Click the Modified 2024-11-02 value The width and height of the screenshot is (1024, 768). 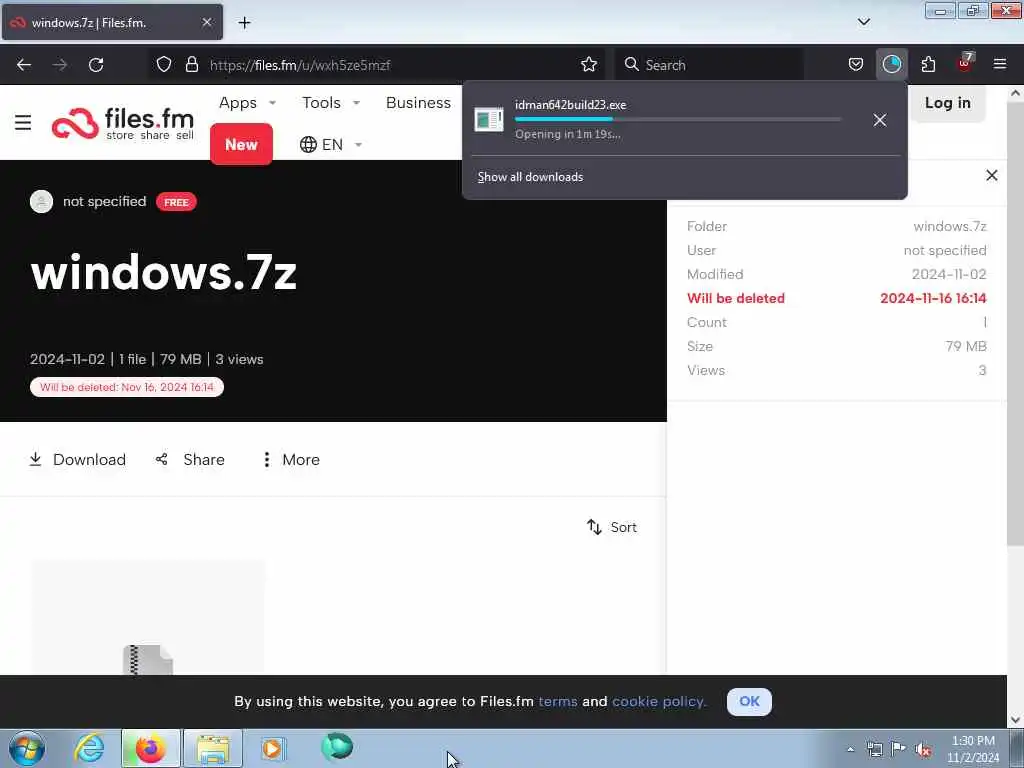click(949, 274)
